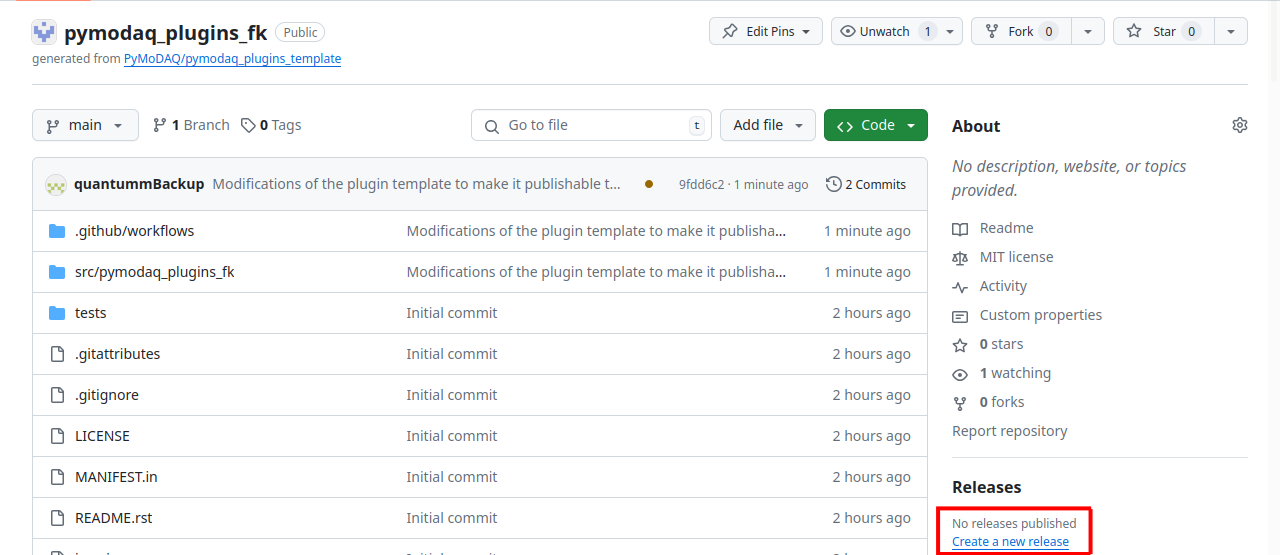Open the PyMoDAQ/pymodaq_plugins_template link
The height and width of the screenshot is (555, 1280).
point(232,59)
